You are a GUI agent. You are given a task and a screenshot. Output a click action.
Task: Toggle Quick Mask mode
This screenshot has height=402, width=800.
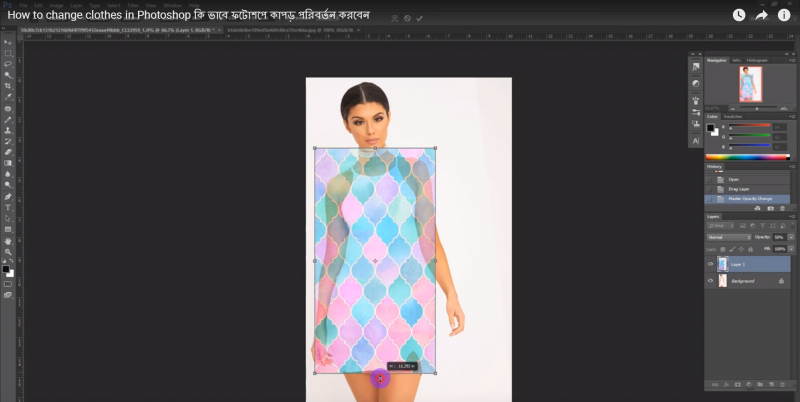click(8, 284)
